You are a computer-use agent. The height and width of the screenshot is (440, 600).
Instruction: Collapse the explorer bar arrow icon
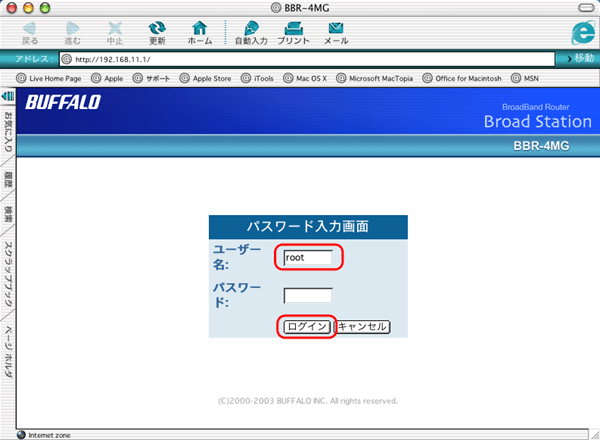[8, 96]
